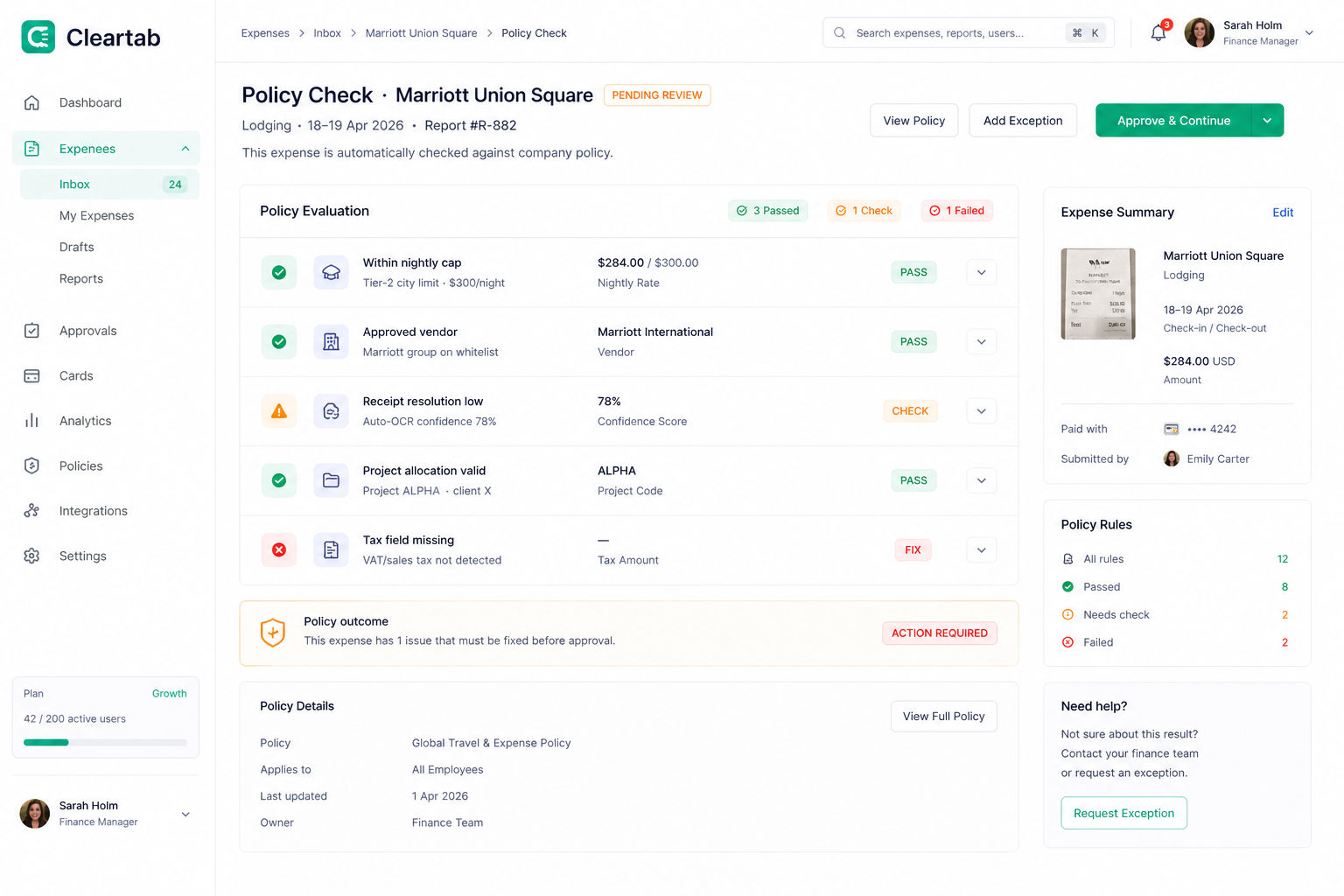Filter by the 1 Check chip
This screenshot has width=1344, height=896.
864,211
